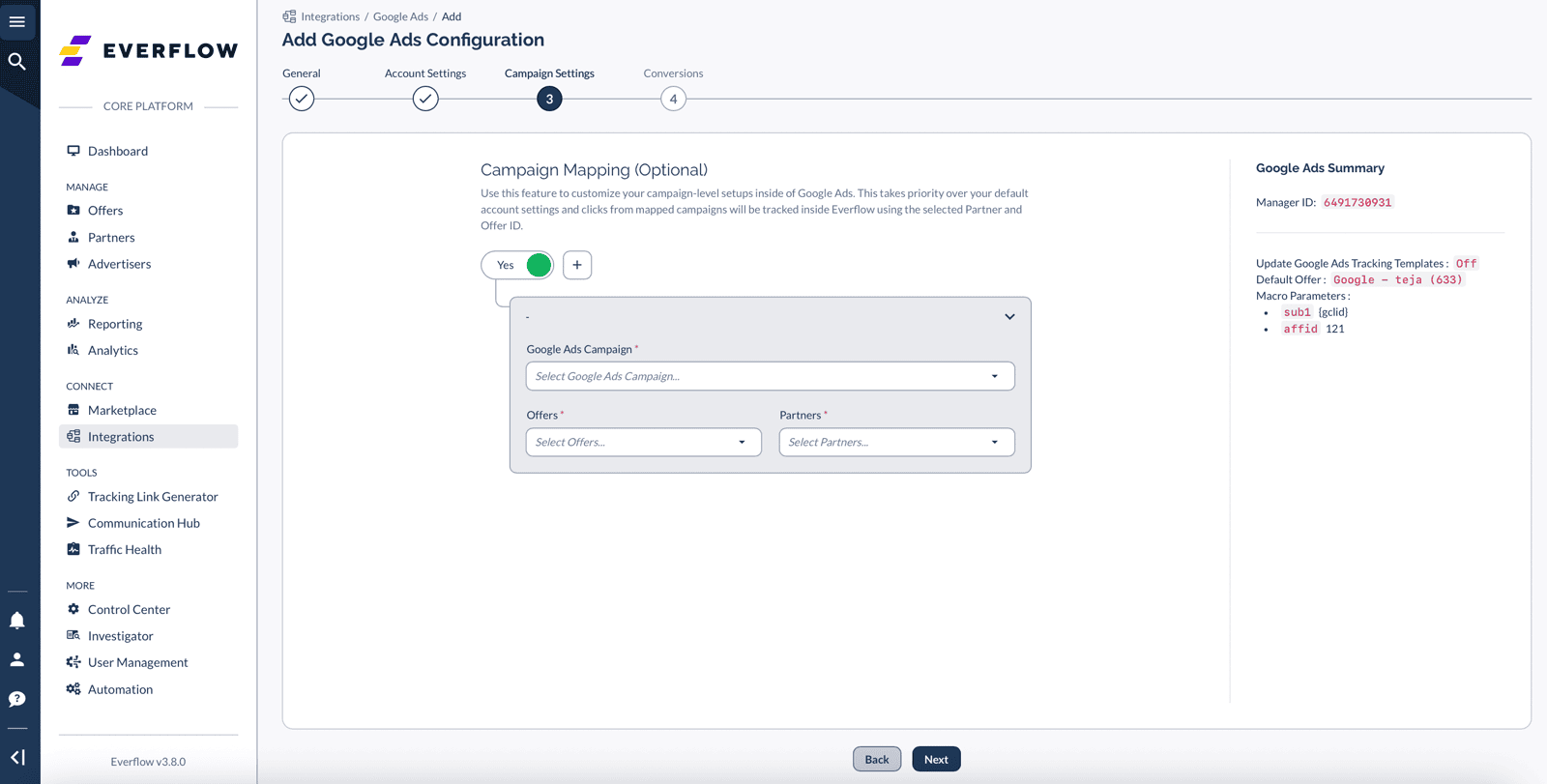
Task: Click the Advertisers megaphone icon
Action: point(73,264)
